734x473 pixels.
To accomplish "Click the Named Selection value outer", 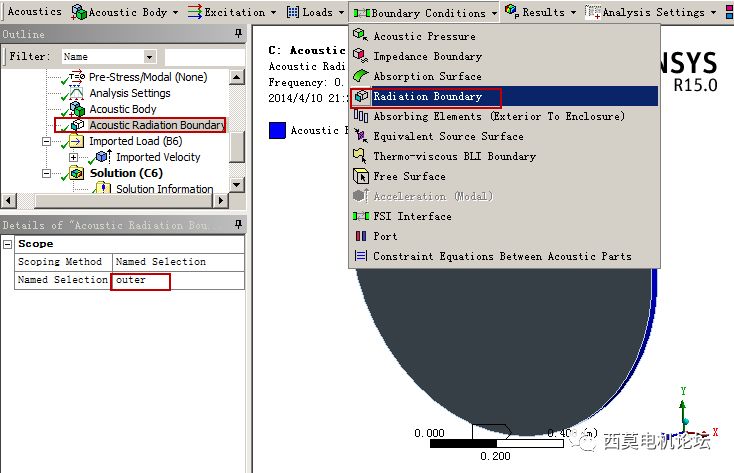I will click(178, 280).
